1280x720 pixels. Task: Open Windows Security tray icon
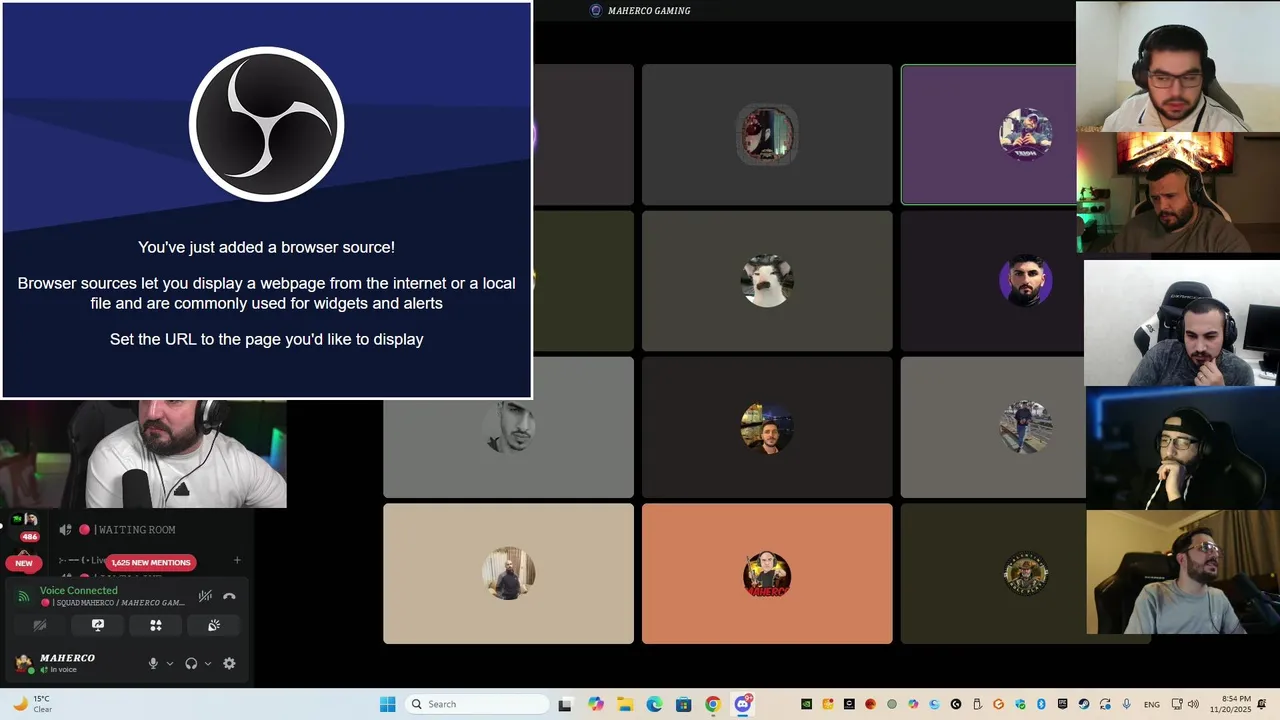pyautogui.click(x=1020, y=704)
